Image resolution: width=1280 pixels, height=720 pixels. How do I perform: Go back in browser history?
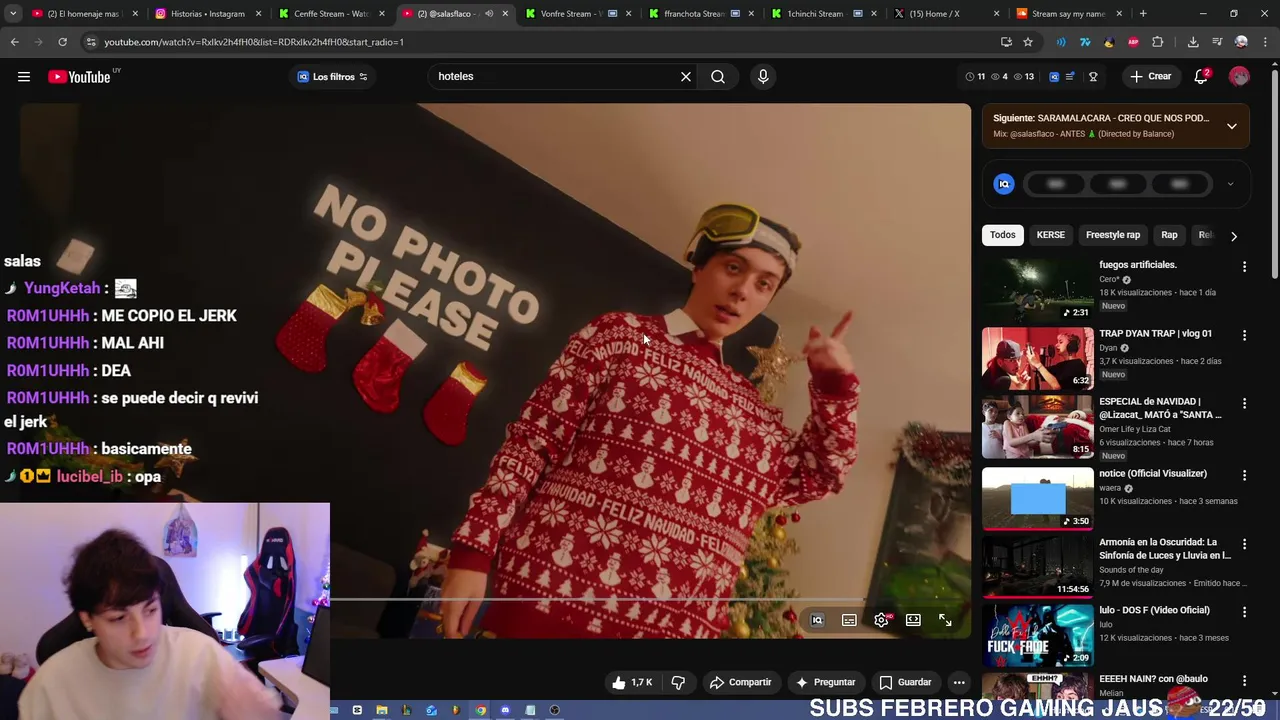coord(14,42)
